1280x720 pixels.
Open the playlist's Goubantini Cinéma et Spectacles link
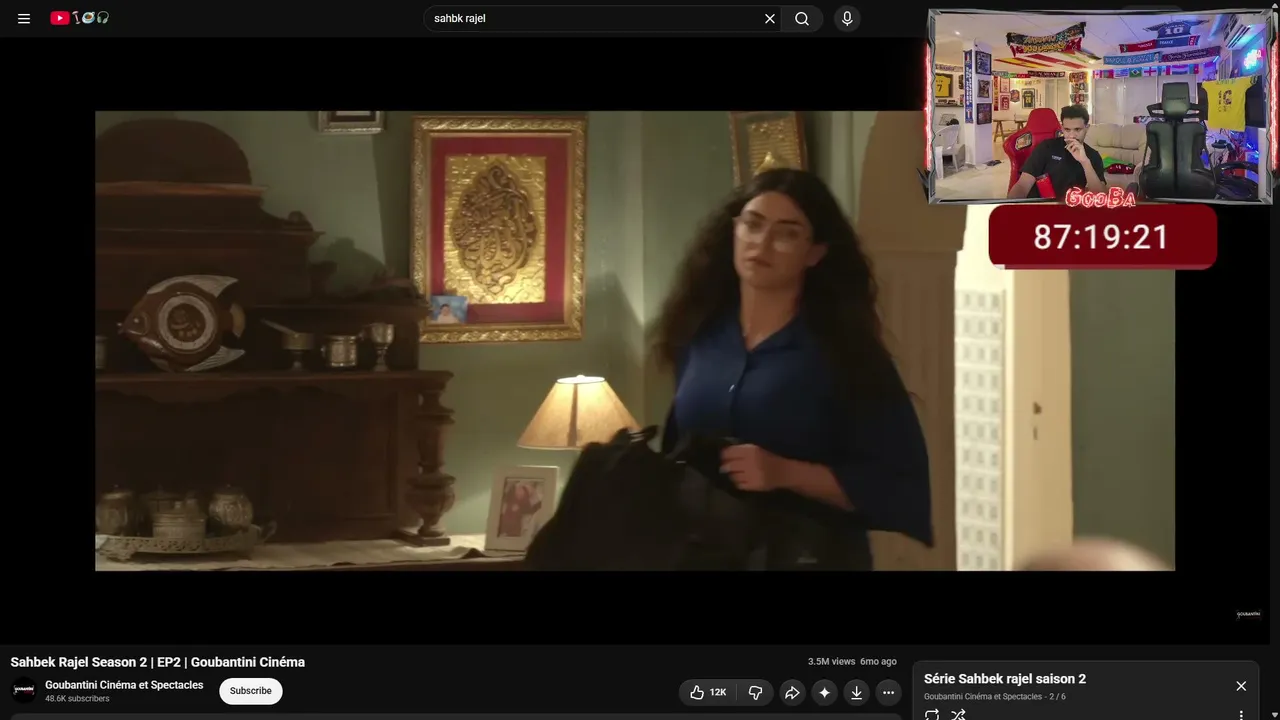[983, 696]
